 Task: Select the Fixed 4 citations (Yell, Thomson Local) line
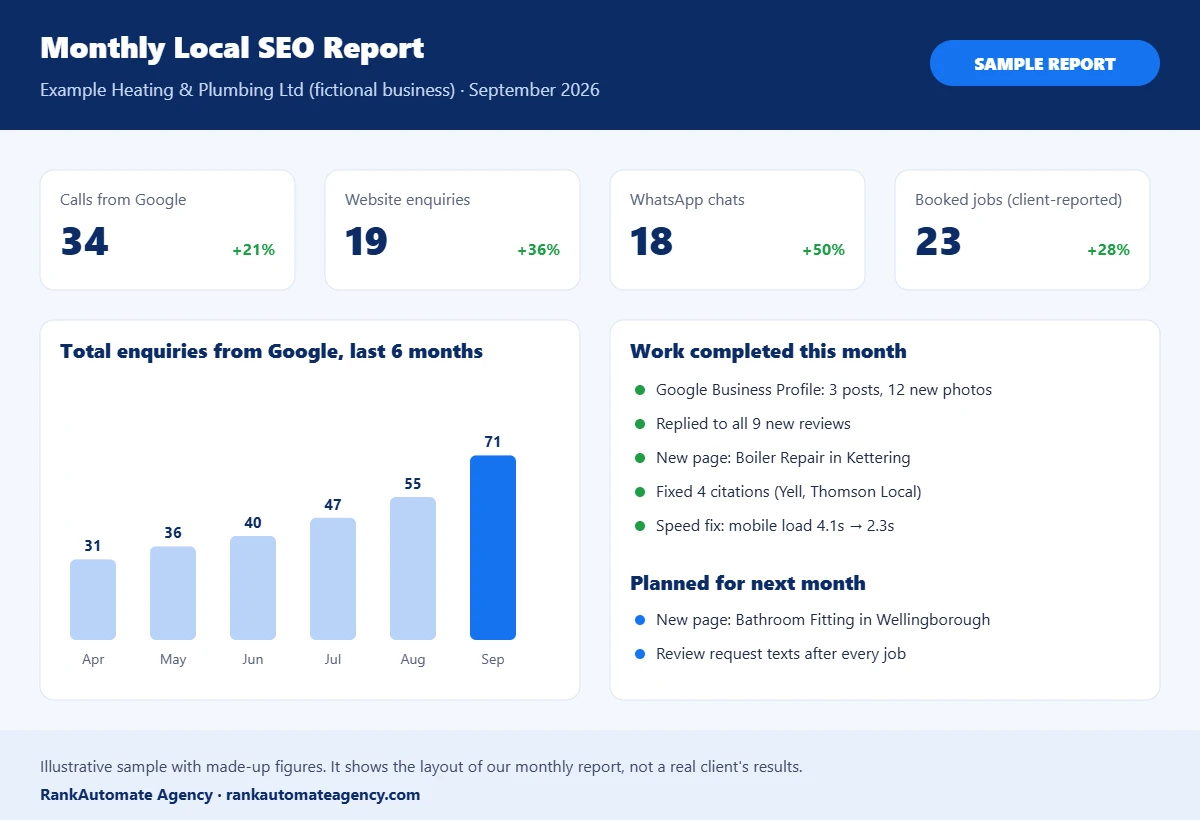[x=789, y=492]
